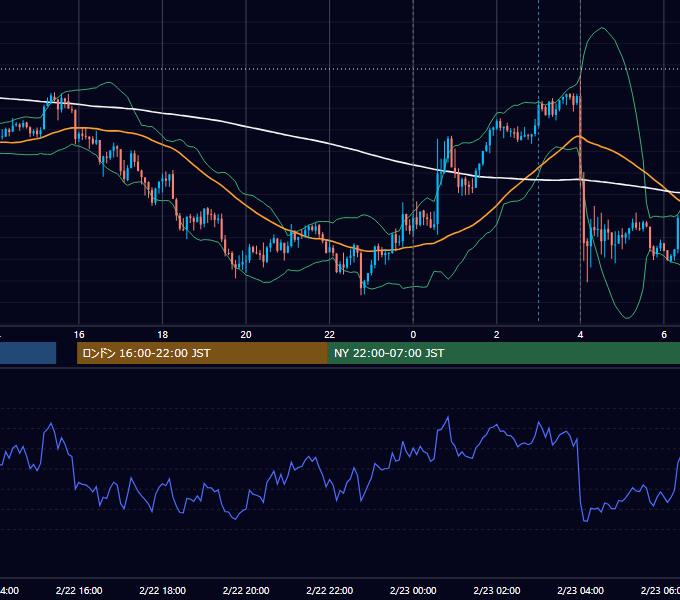Viewport: 680px width, 600px height.
Task: Click the upper axis hour label 18
Action: pyautogui.click(x=163, y=335)
